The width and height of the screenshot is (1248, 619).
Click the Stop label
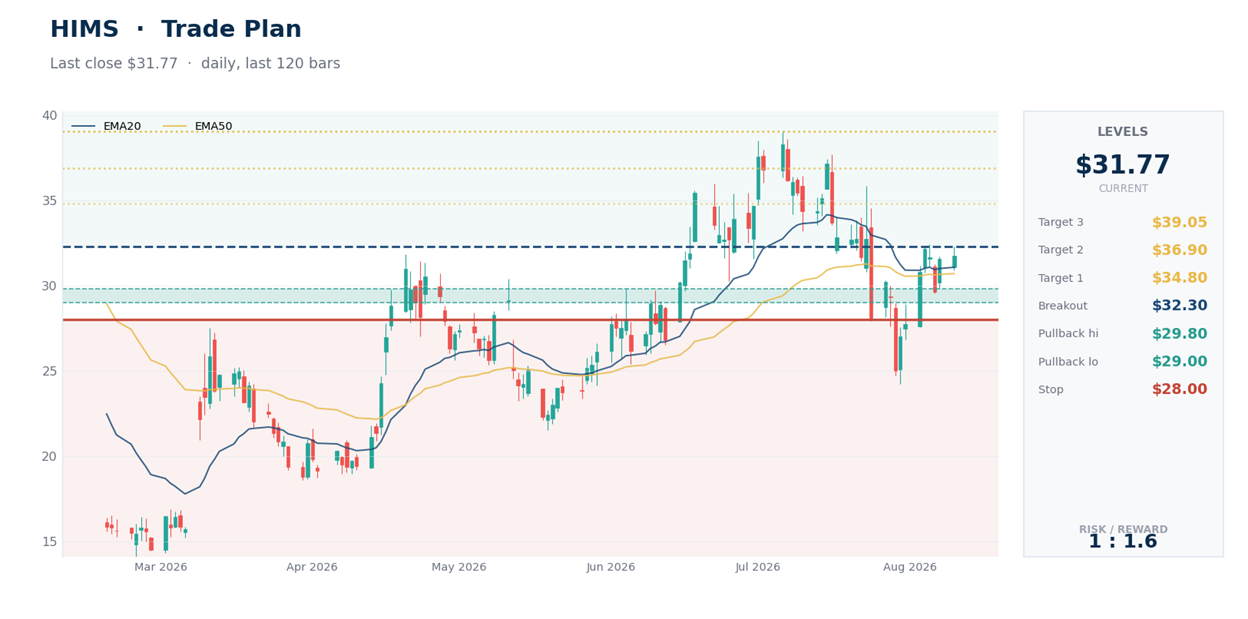tap(1051, 390)
